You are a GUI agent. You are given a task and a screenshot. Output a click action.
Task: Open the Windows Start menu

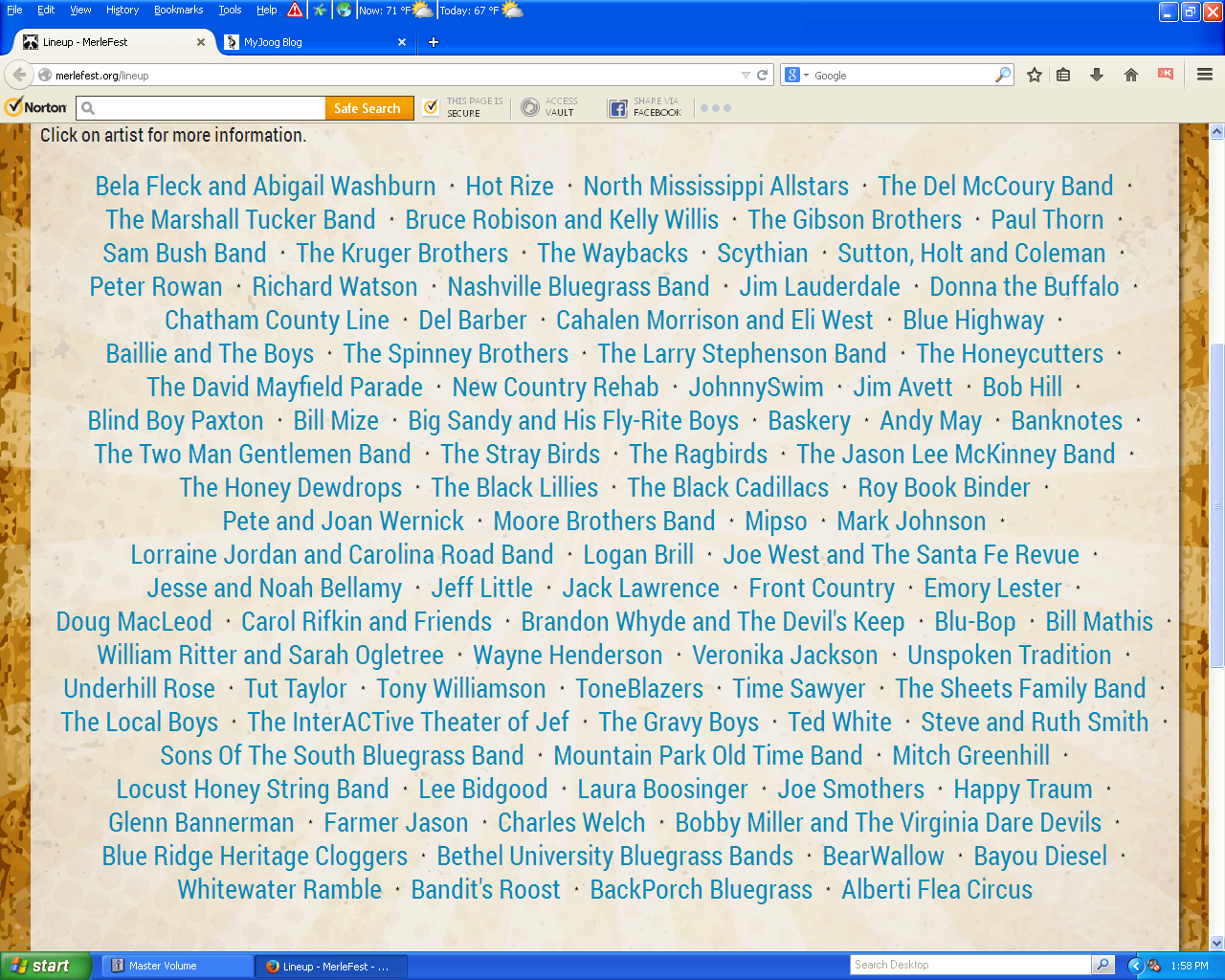click(46, 966)
